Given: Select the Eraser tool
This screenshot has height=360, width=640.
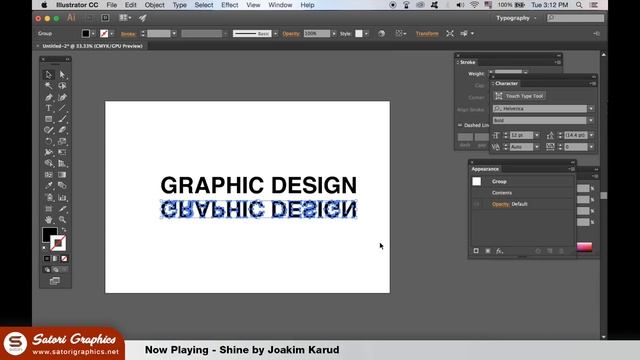Looking at the screenshot, I should click(x=62, y=130).
